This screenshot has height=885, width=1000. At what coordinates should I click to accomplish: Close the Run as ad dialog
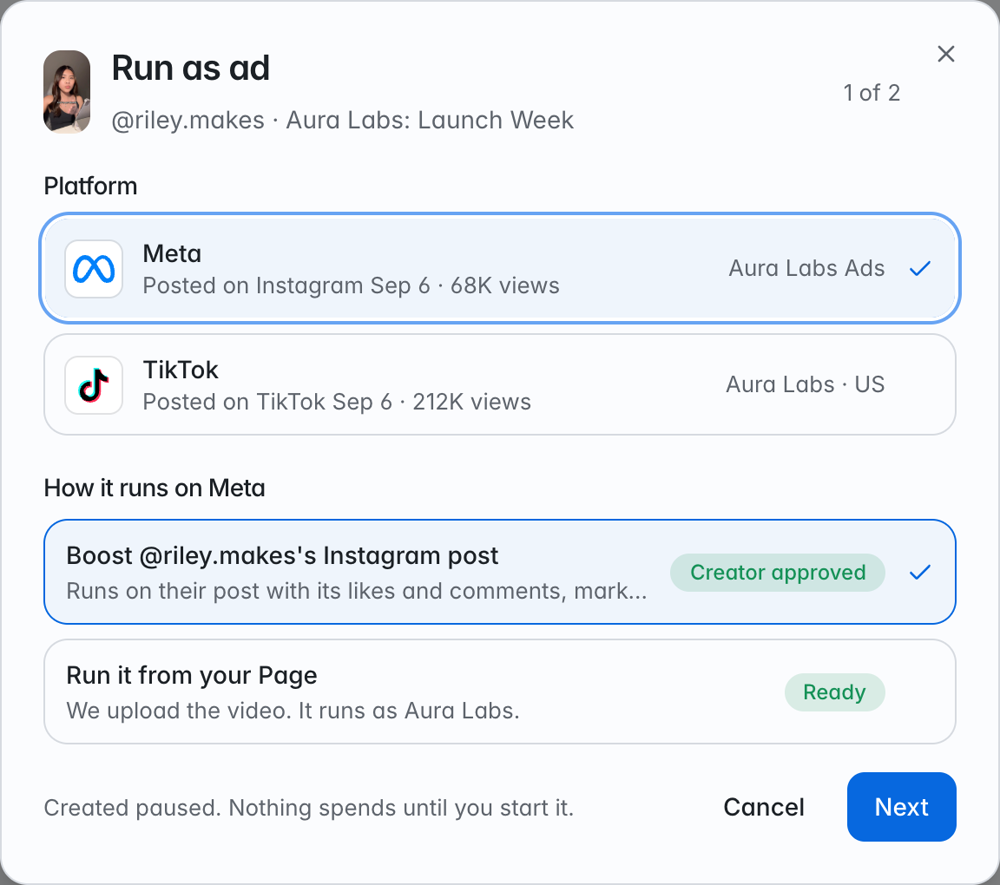tap(946, 54)
